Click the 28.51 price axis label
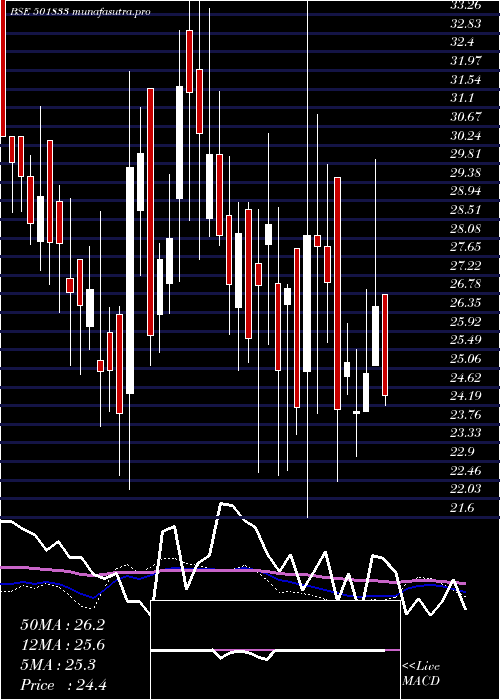This screenshot has width=500, height=700. [x=466, y=210]
